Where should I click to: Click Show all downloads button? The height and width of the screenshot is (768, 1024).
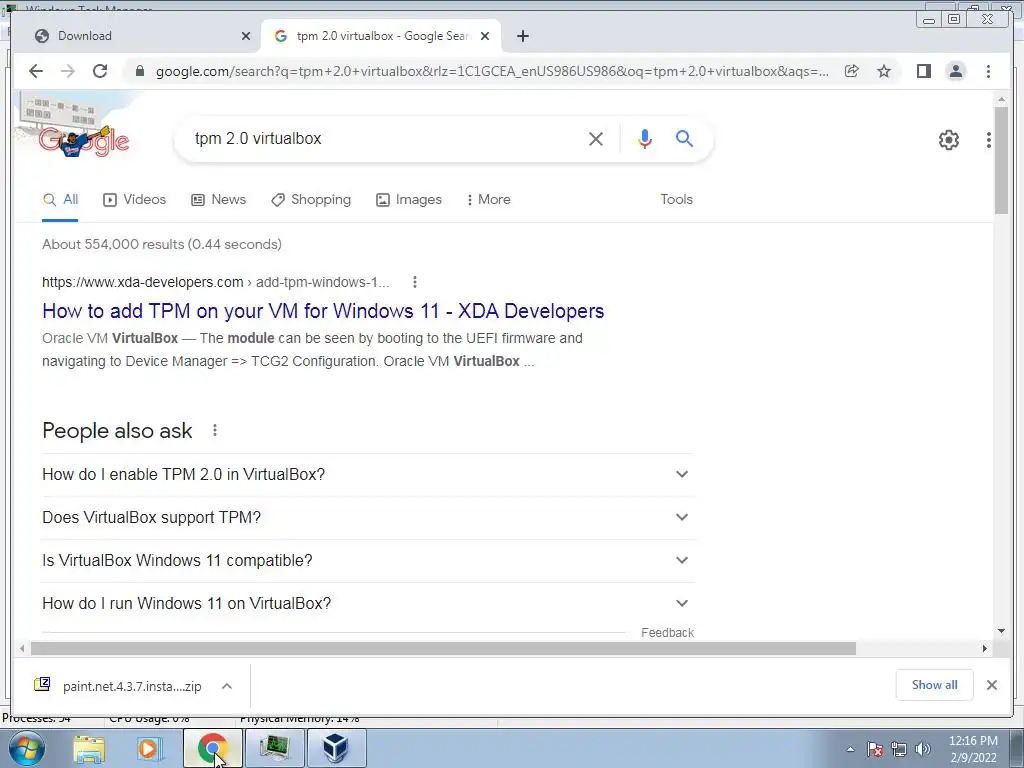click(935, 685)
